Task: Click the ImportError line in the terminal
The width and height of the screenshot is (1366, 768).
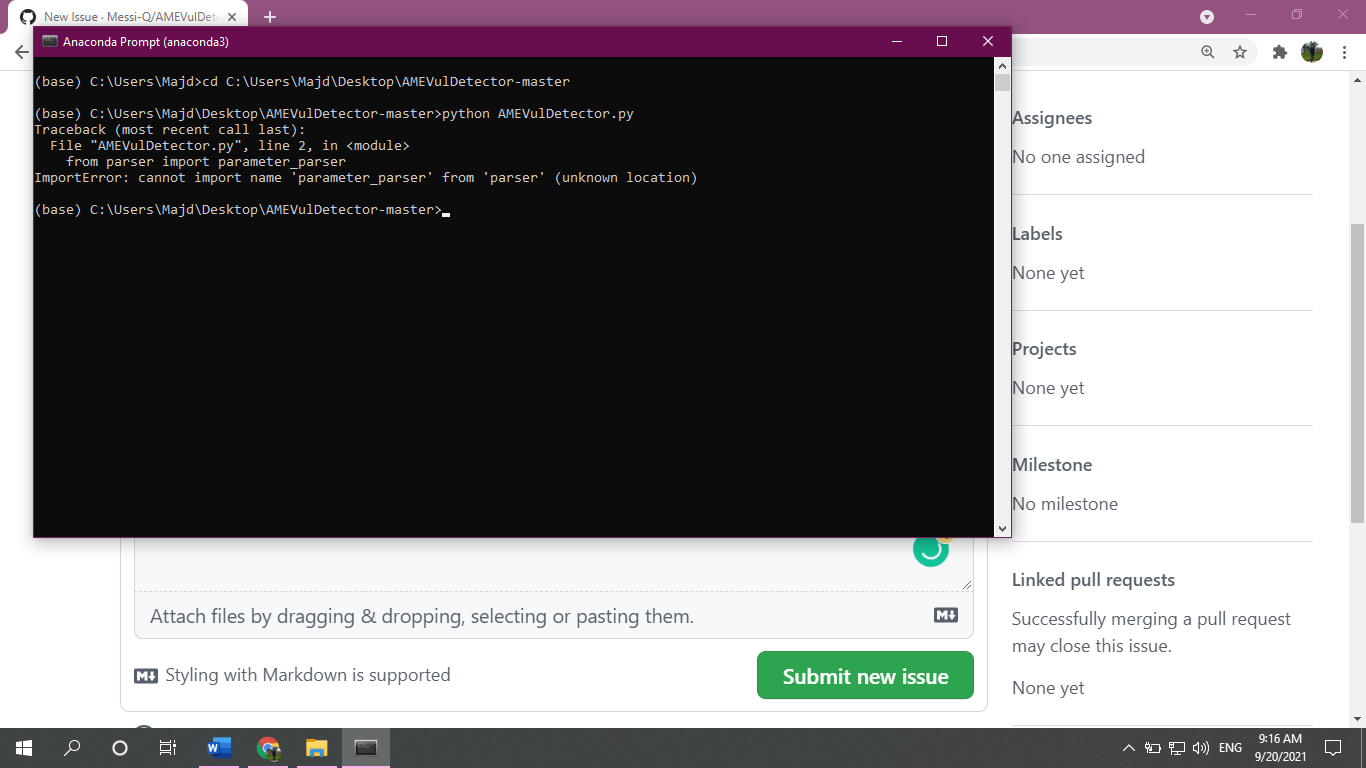Action: 365,178
